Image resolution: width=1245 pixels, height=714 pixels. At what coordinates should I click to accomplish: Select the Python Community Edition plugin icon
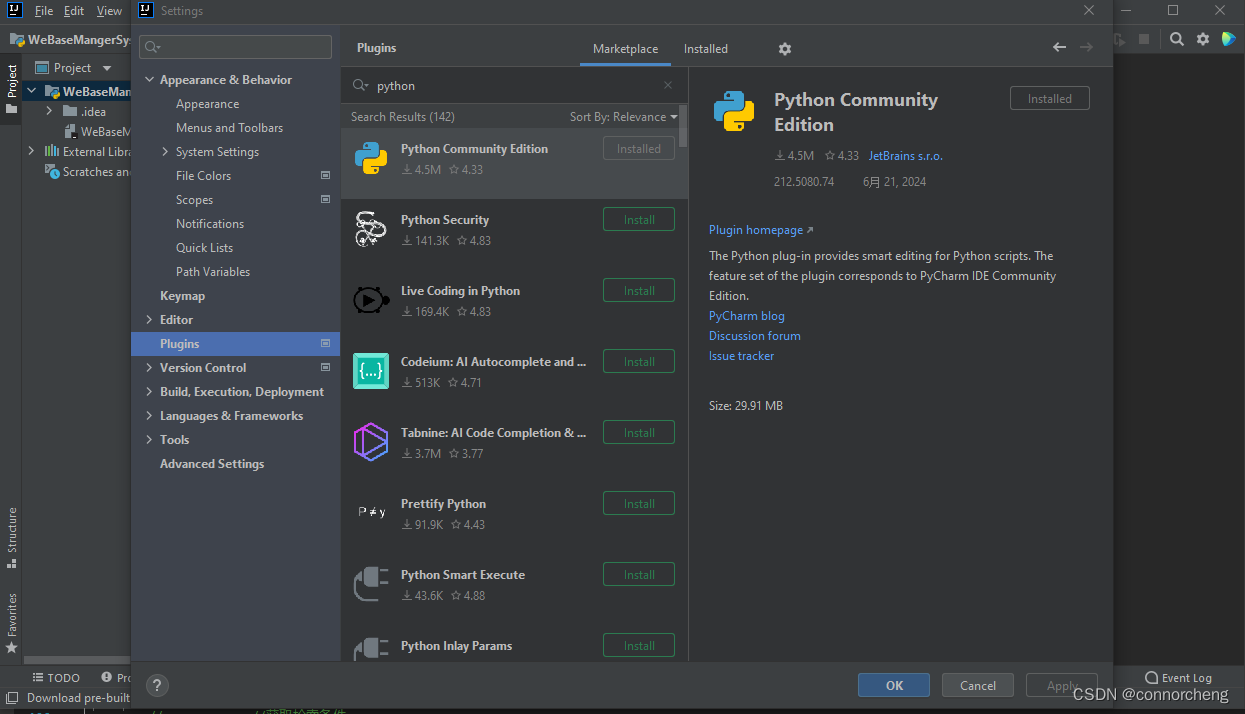[371, 158]
